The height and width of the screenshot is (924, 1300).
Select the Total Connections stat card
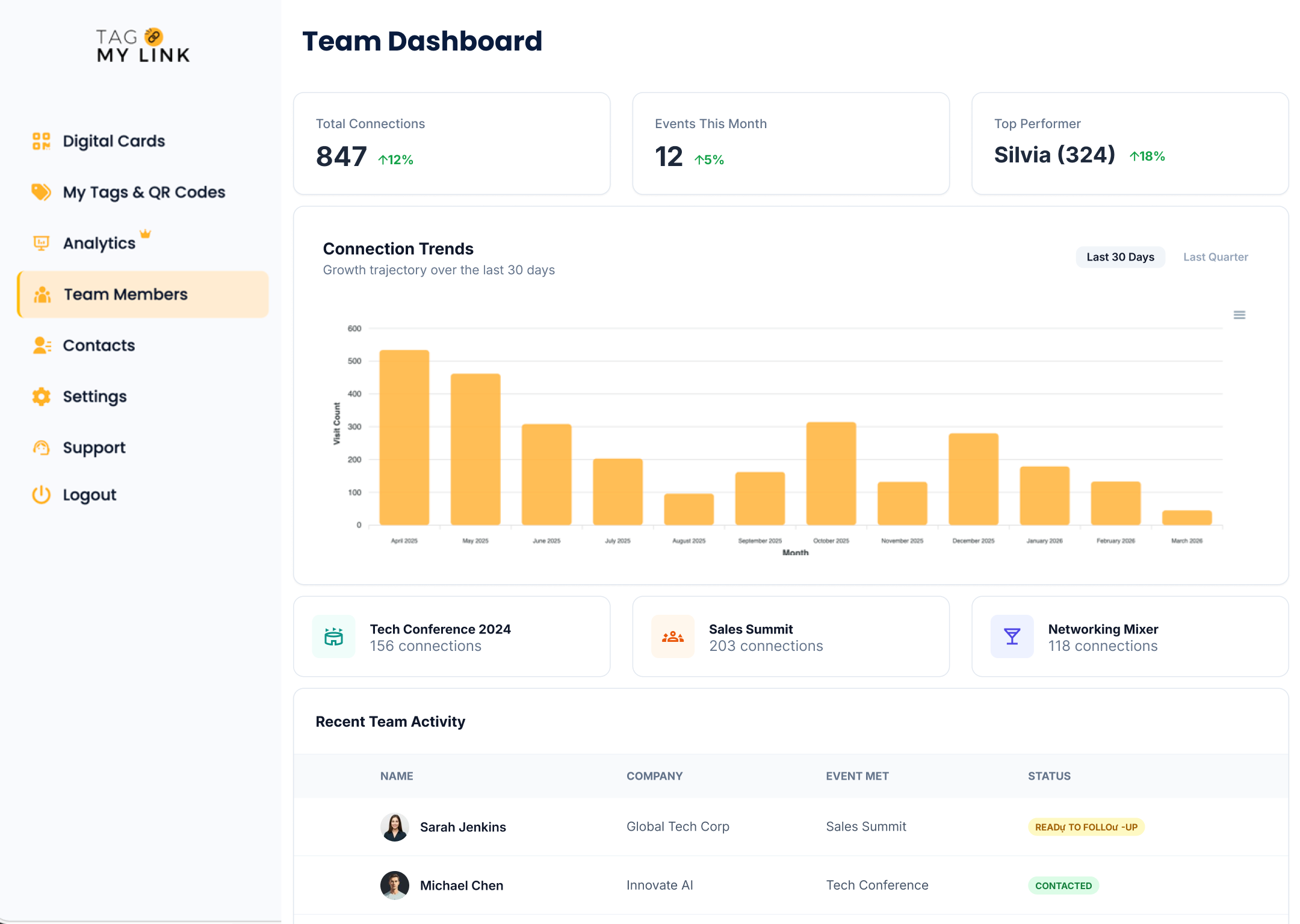click(451, 144)
